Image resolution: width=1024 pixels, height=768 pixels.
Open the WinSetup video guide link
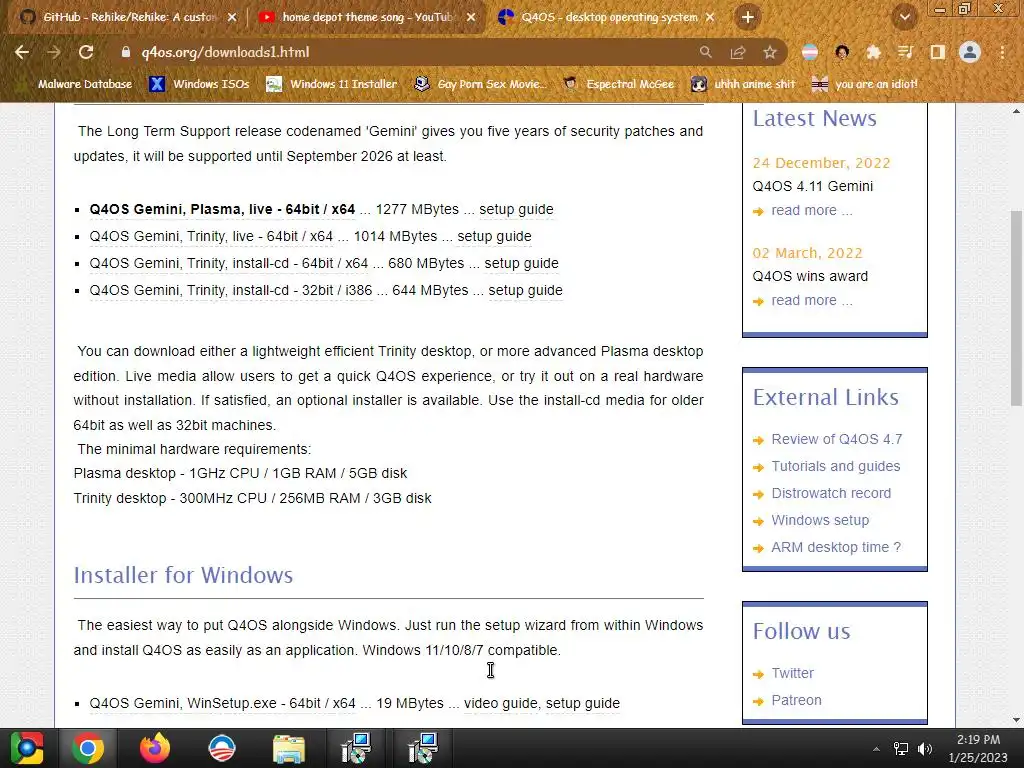click(501, 703)
